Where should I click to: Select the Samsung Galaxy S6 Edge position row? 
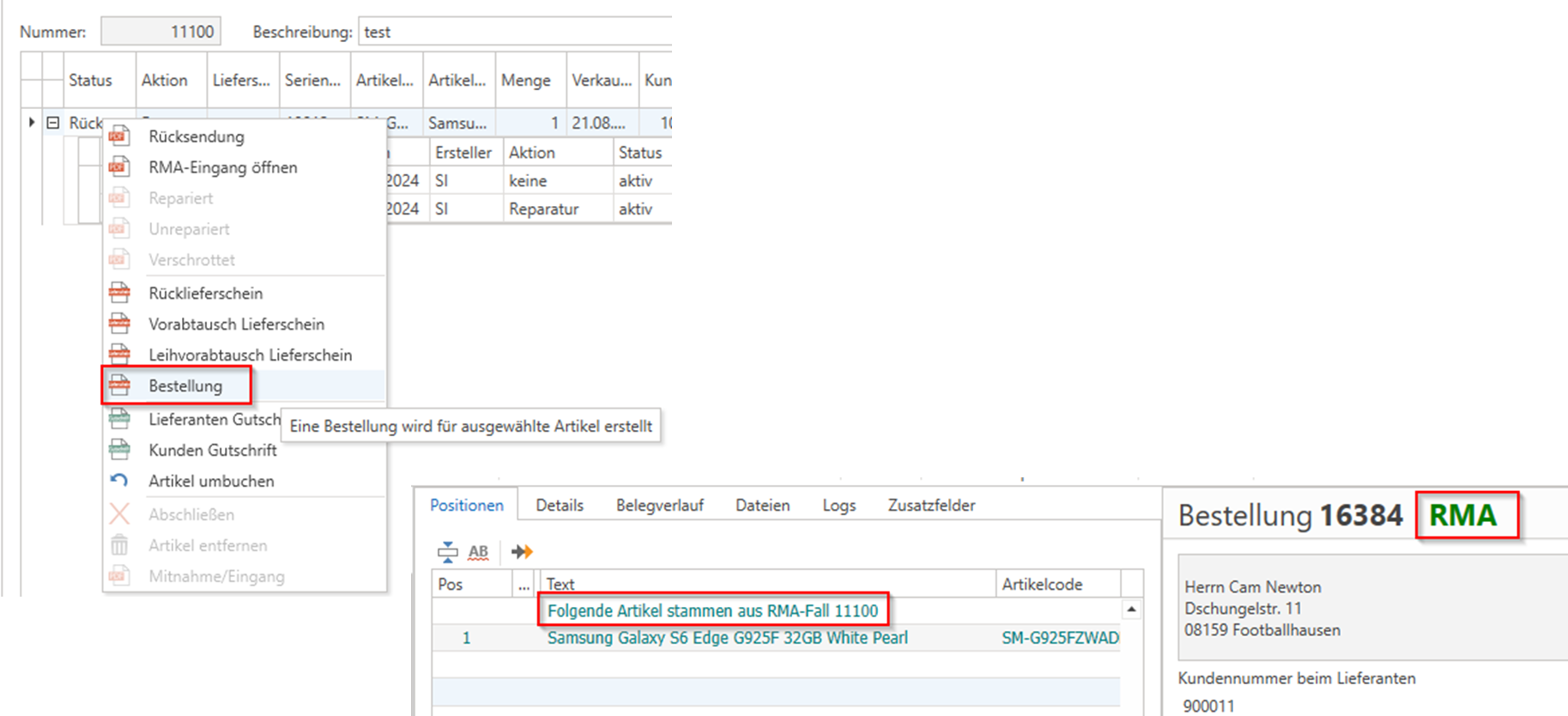727,638
